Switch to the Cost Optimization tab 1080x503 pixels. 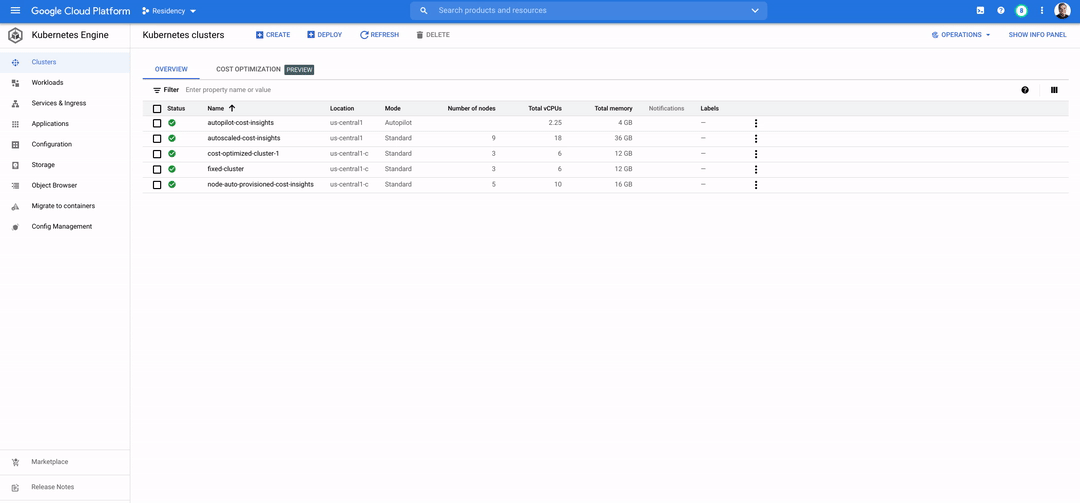click(x=248, y=70)
